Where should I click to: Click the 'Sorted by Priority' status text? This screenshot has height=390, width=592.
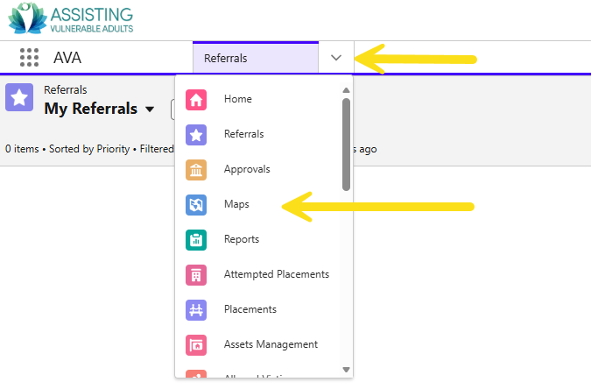[89, 149]
